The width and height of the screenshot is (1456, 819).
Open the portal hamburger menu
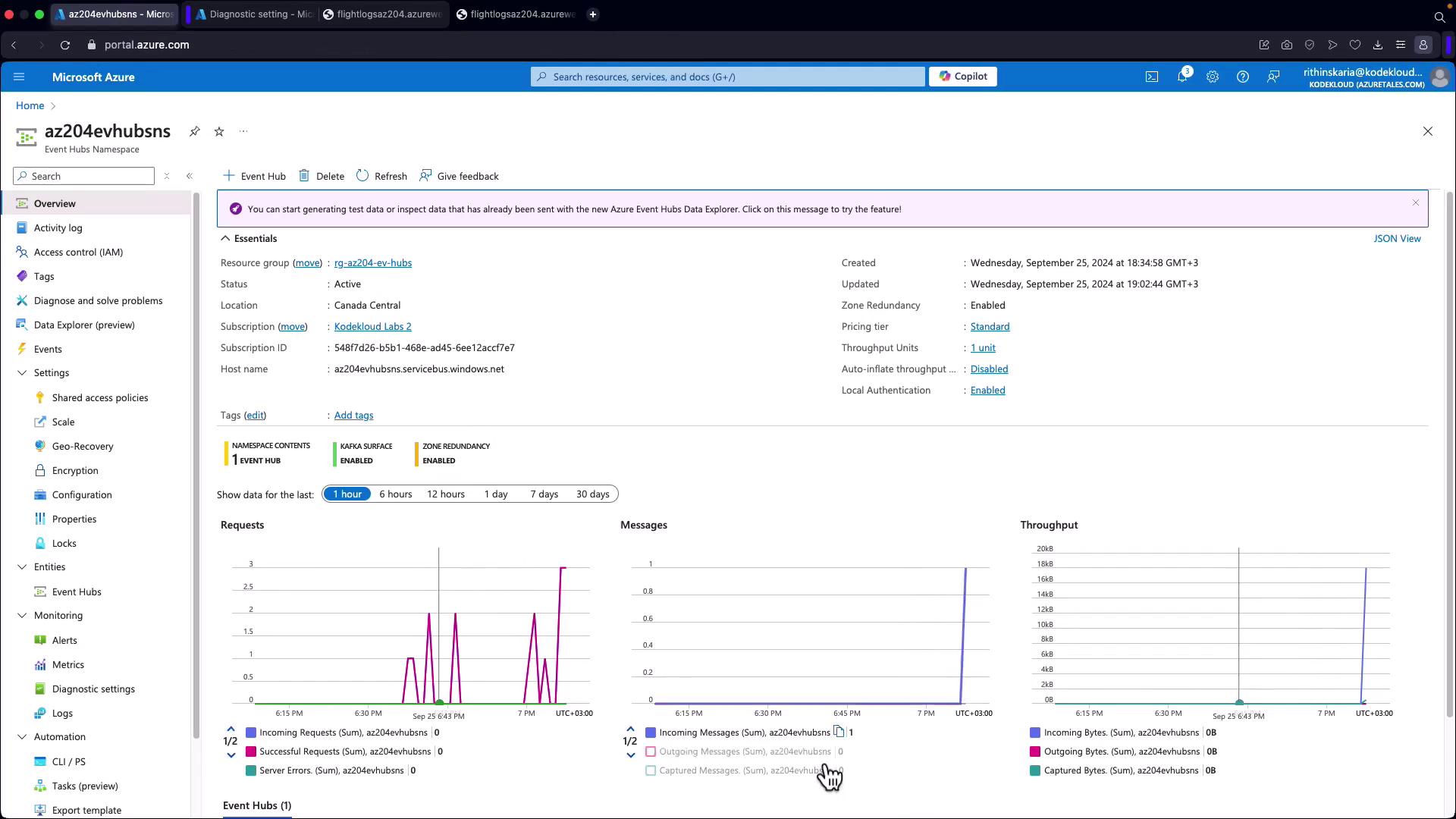pyautogui.click(x=19, y=77)
